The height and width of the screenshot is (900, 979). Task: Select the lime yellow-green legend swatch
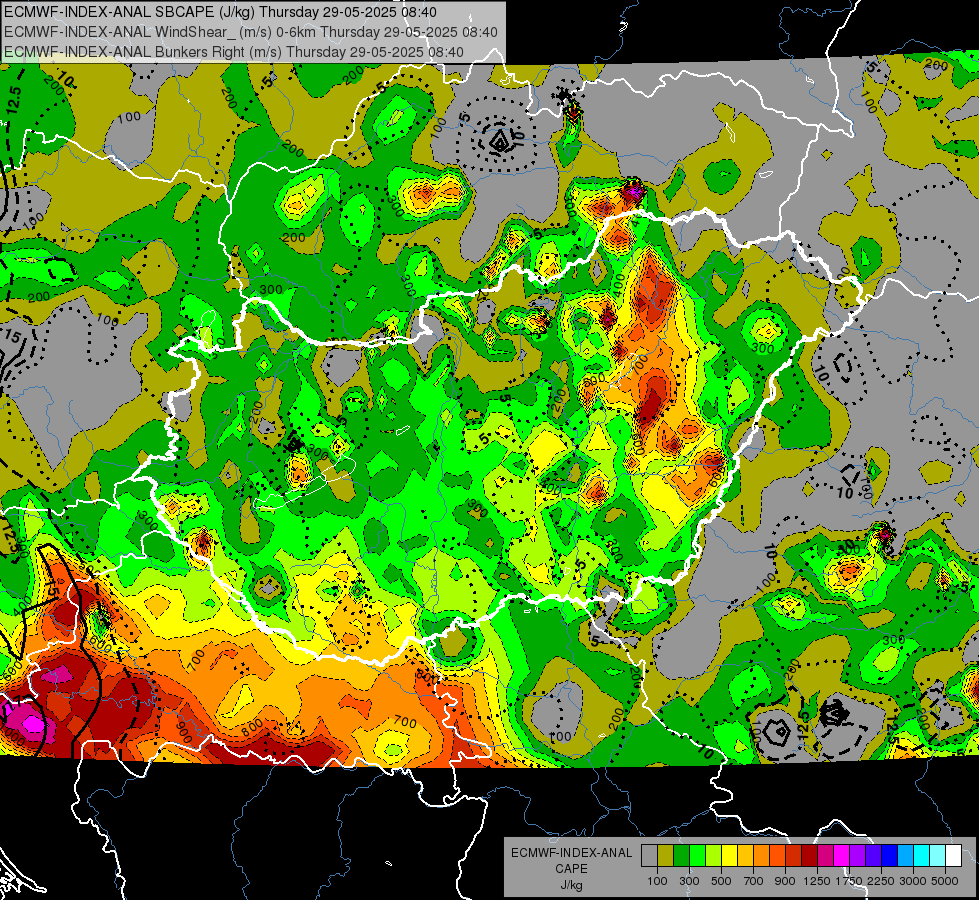pyautogui.click(x=714, y=855)
